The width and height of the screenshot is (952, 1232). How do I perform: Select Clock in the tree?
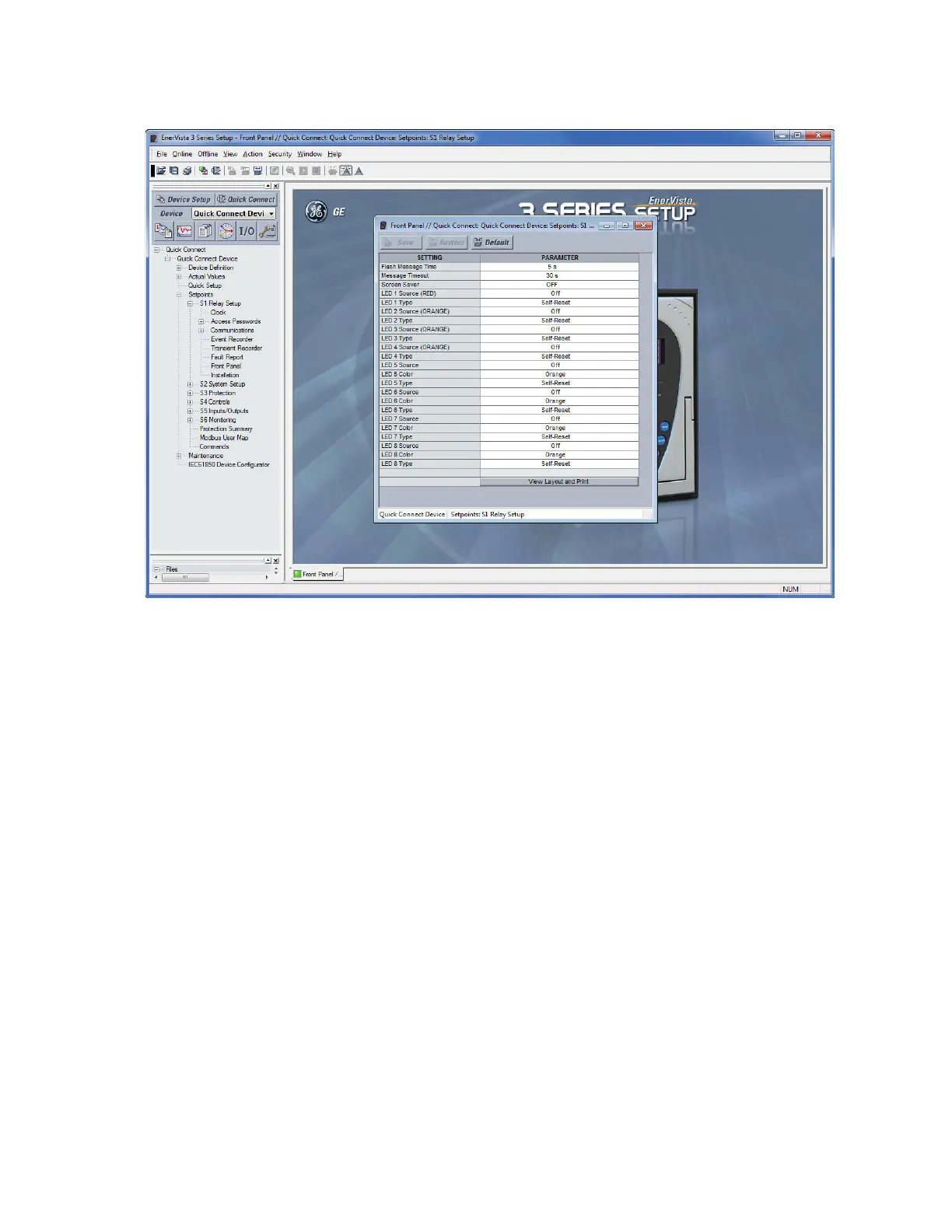tap(218, 313)
